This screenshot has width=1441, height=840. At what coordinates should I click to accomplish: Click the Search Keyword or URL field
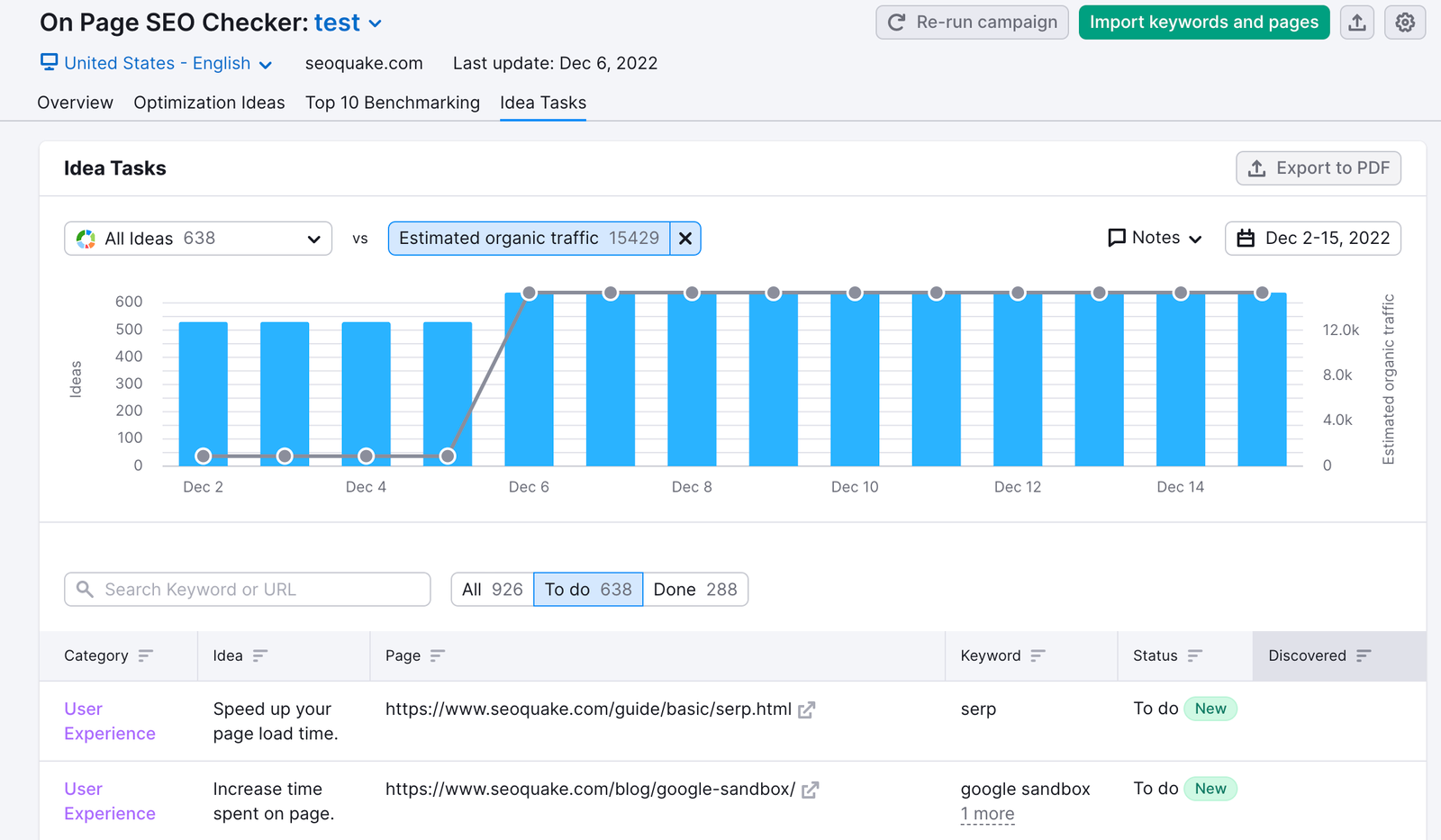point(248,590)
